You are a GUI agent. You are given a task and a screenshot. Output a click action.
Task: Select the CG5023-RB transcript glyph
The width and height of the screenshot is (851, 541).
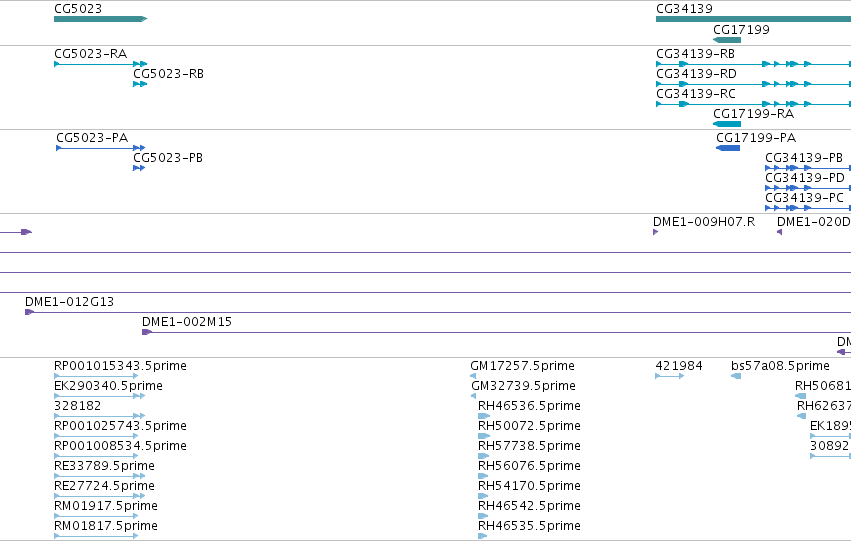(140, 84)
